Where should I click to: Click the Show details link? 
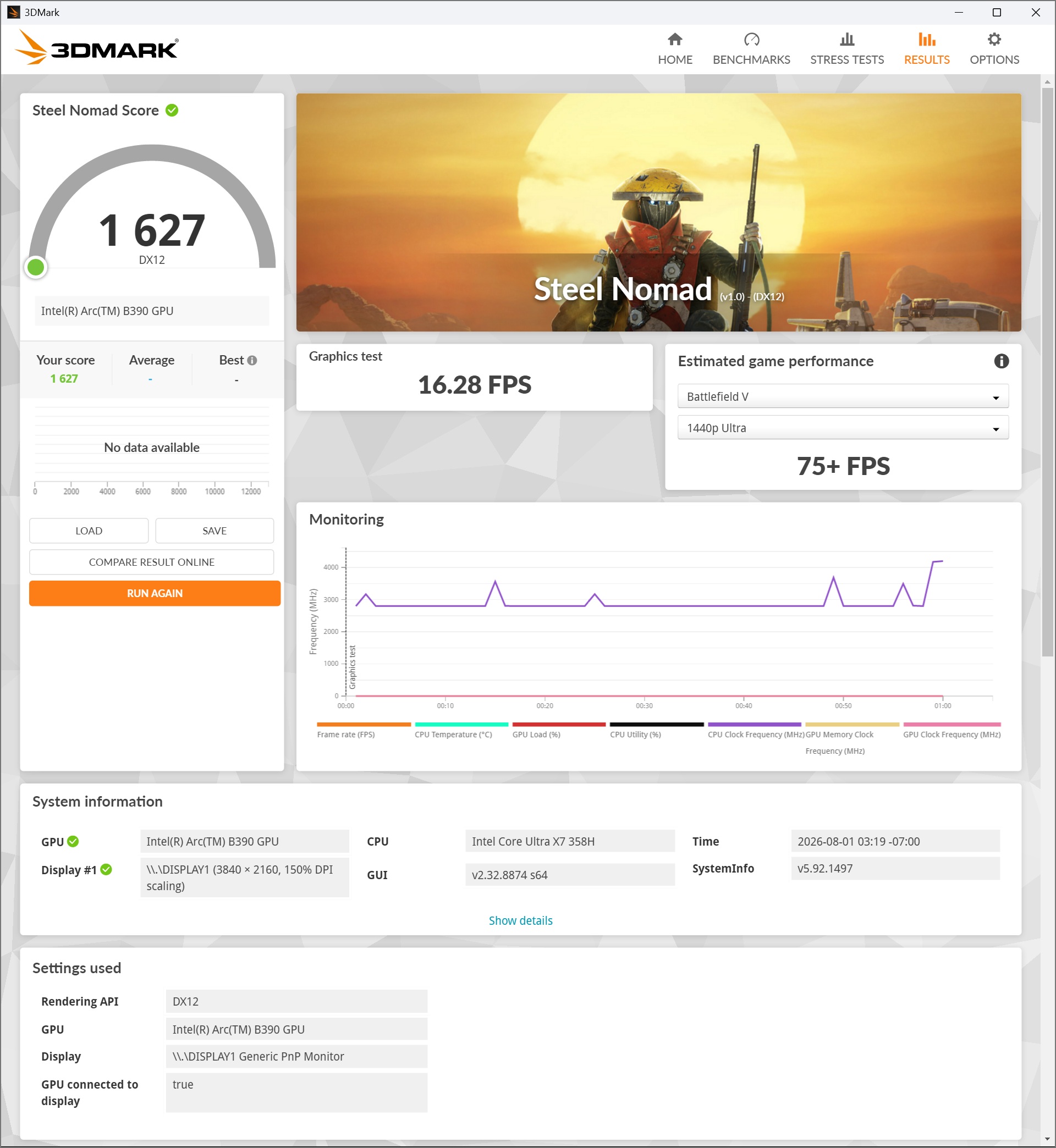[520, 921]
